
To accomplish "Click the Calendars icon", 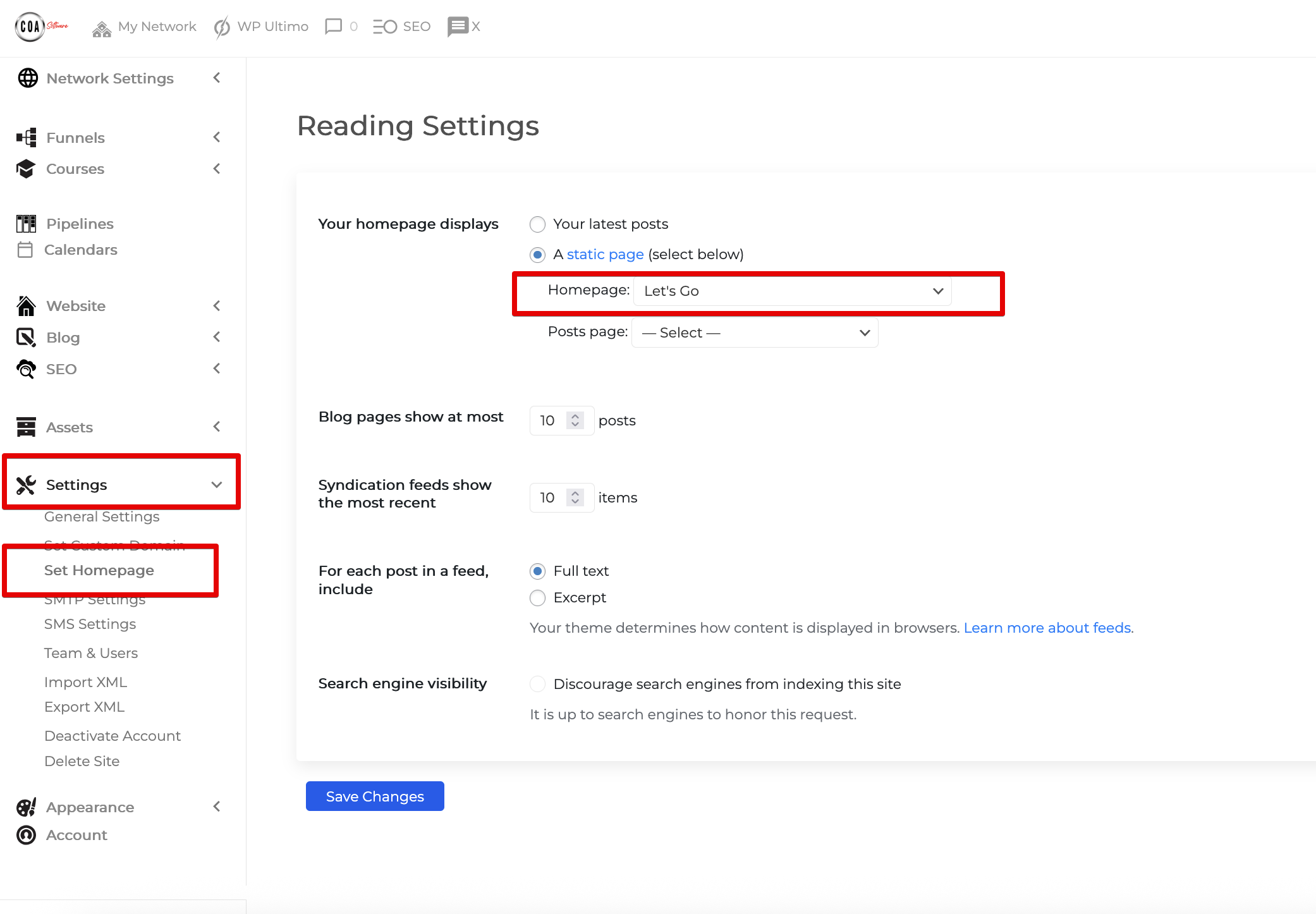I will click(25, 250).
